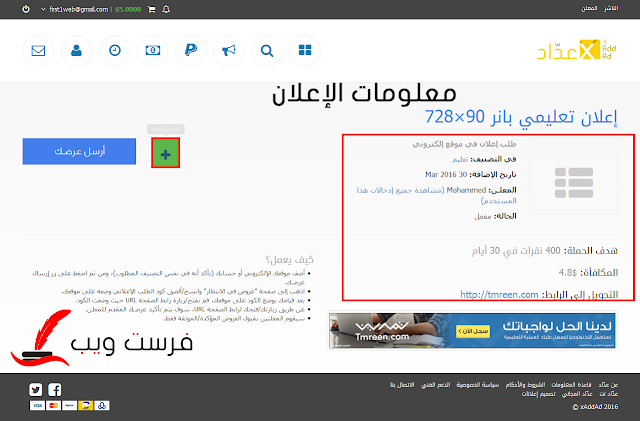The height and width of the screenshot is (421, 640).
Task: Click the yellow payment badge in footer
Action: click(x=86, y=405)
